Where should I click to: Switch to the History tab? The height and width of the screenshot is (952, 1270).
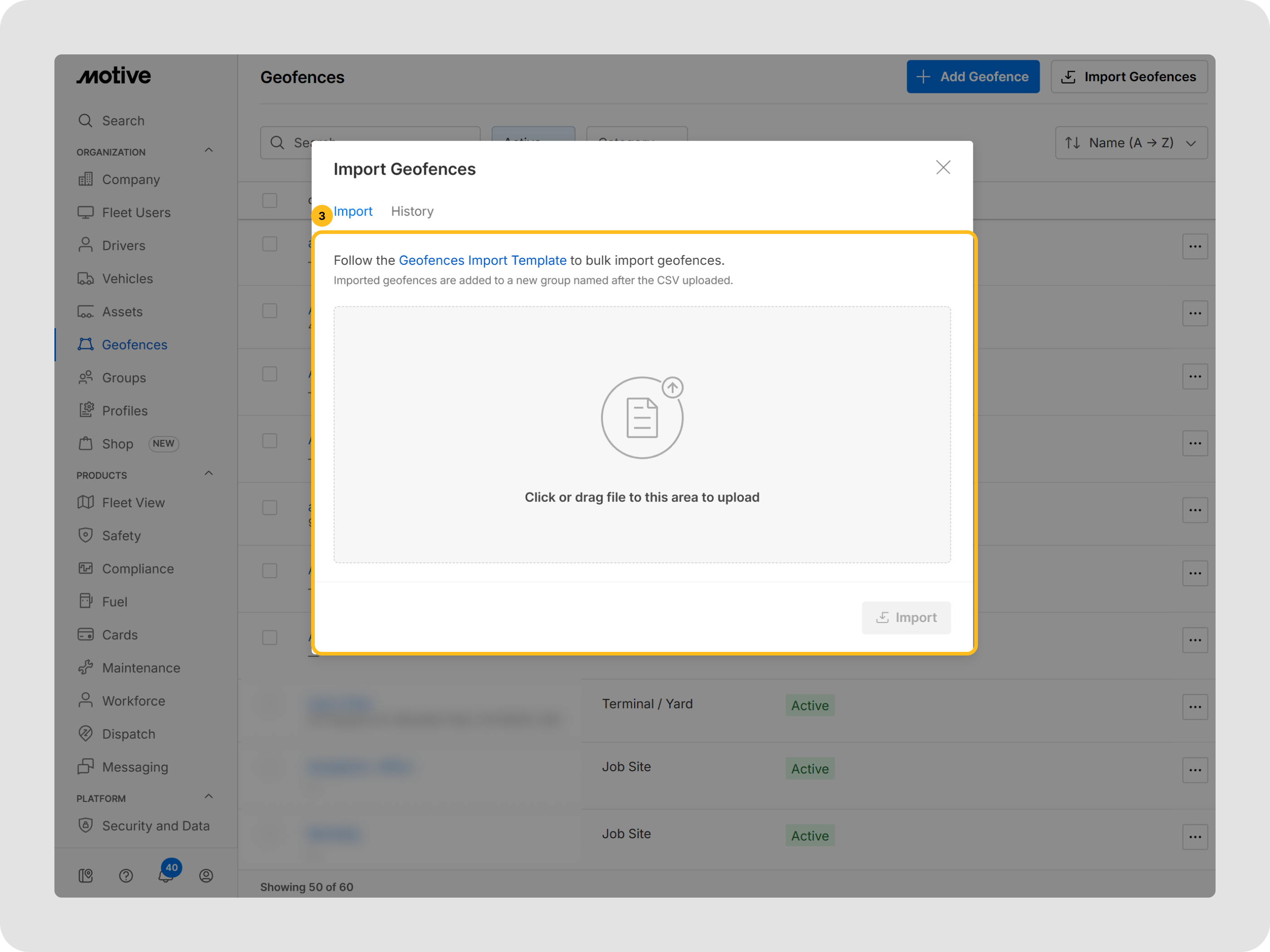[412, 211]
